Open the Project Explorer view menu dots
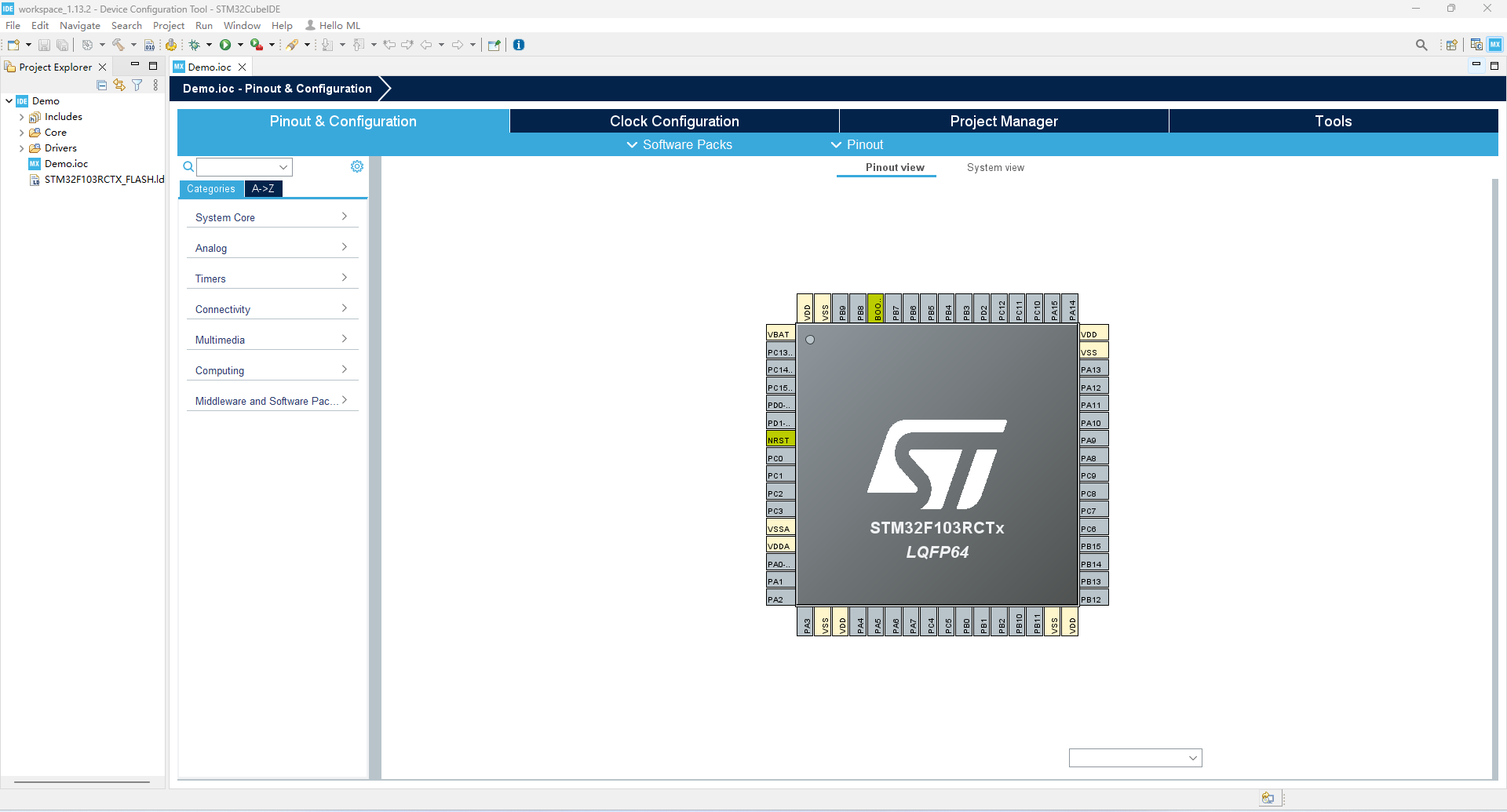The height and width of the screenshot is (812, 1507). [155, 85]
